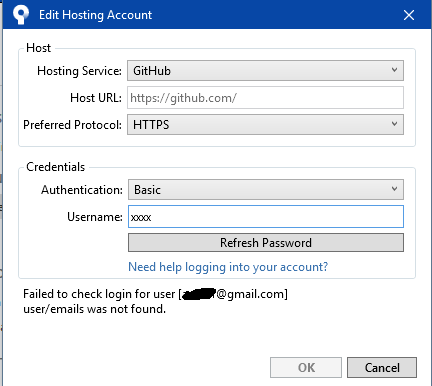
Task: Click the arrow on the Hosting Service combo box
Action: 394,70
